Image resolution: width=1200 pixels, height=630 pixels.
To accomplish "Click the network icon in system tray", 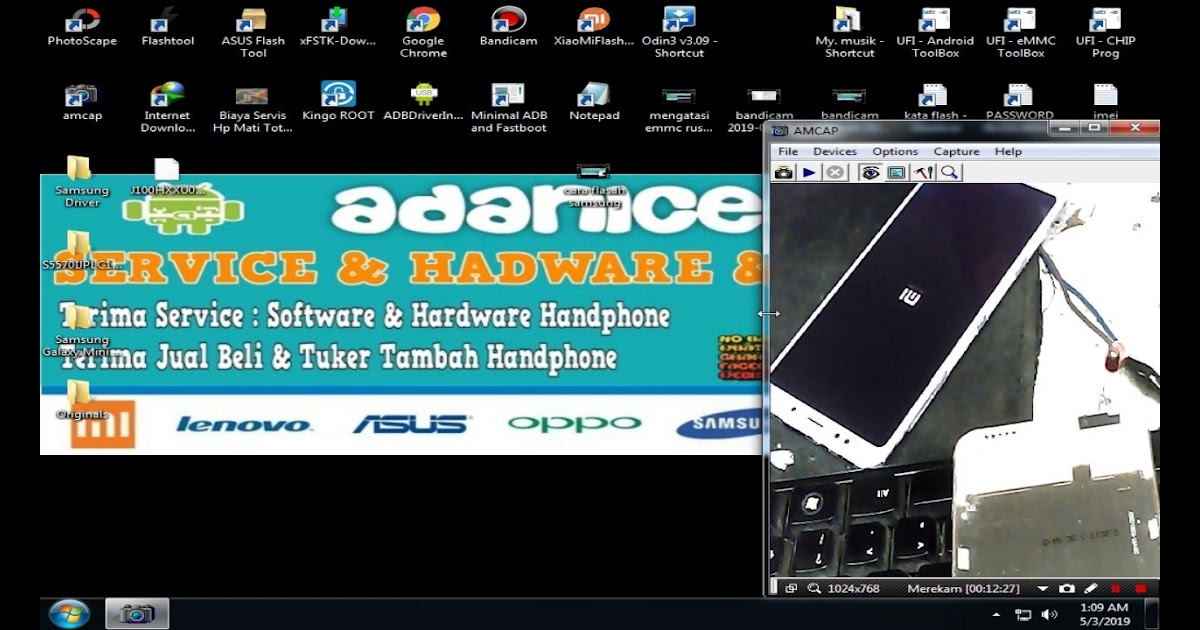I will click(1023, 614).
